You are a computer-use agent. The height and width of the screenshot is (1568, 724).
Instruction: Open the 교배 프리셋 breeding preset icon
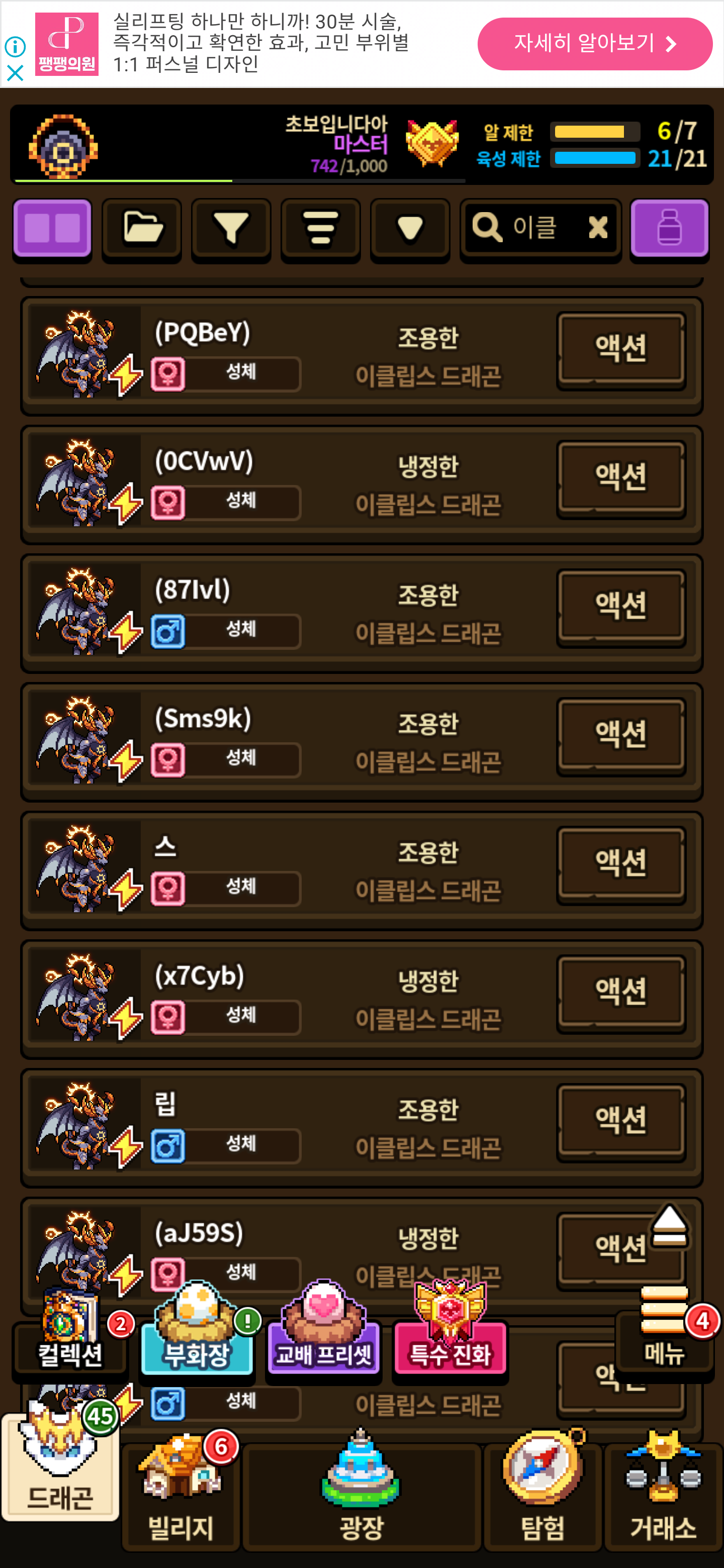323,1333
